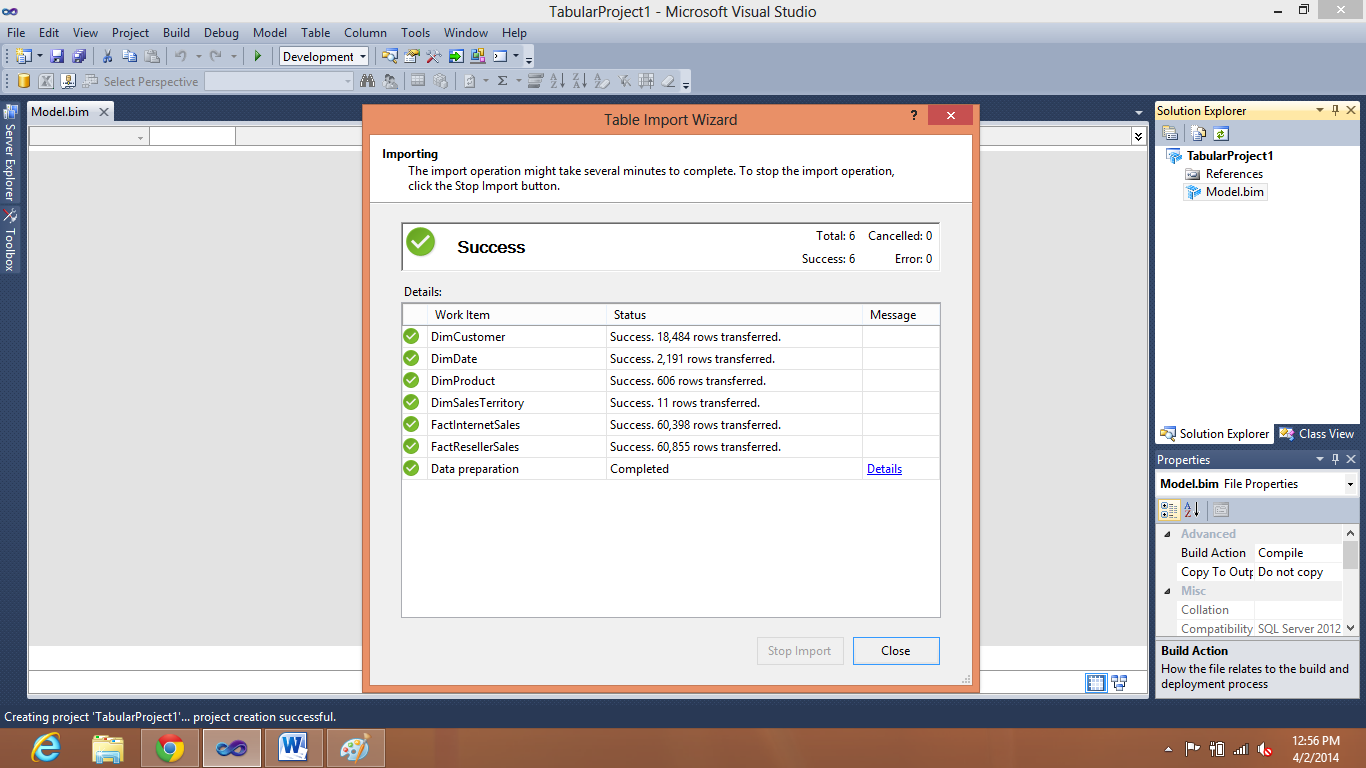Open Google Chrome from the taskbar
Image resolution: width=1366 pixels, height=768 pixels.
click(x=170, y=747)
